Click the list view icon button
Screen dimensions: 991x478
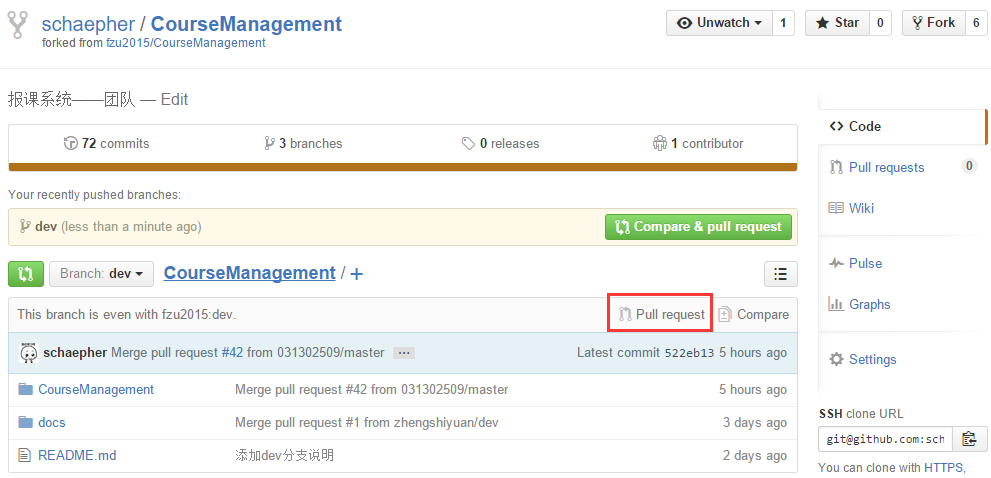[x=781, y=274]
